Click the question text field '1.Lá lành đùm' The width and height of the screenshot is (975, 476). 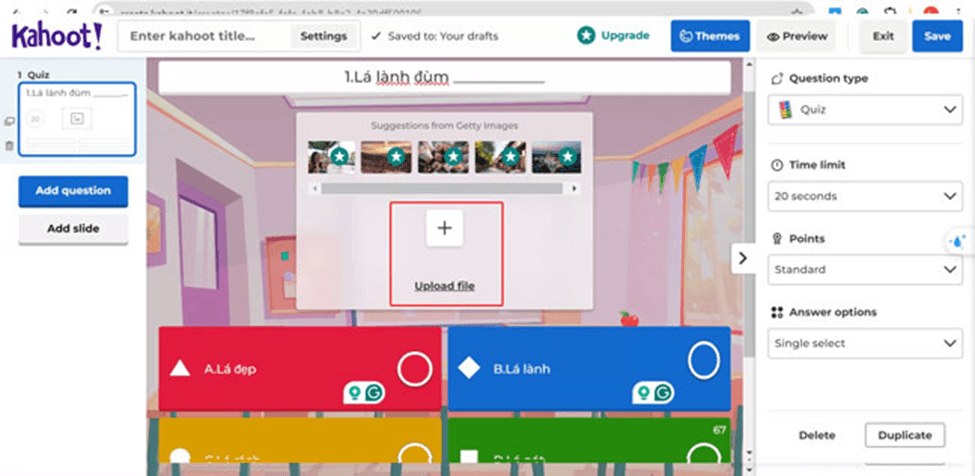click(x=445, y=78)
